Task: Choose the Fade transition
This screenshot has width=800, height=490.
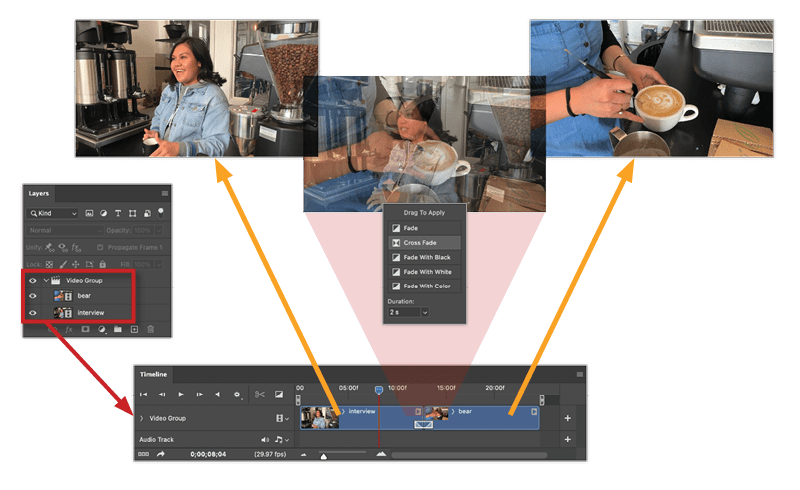Action: point(424,228)
